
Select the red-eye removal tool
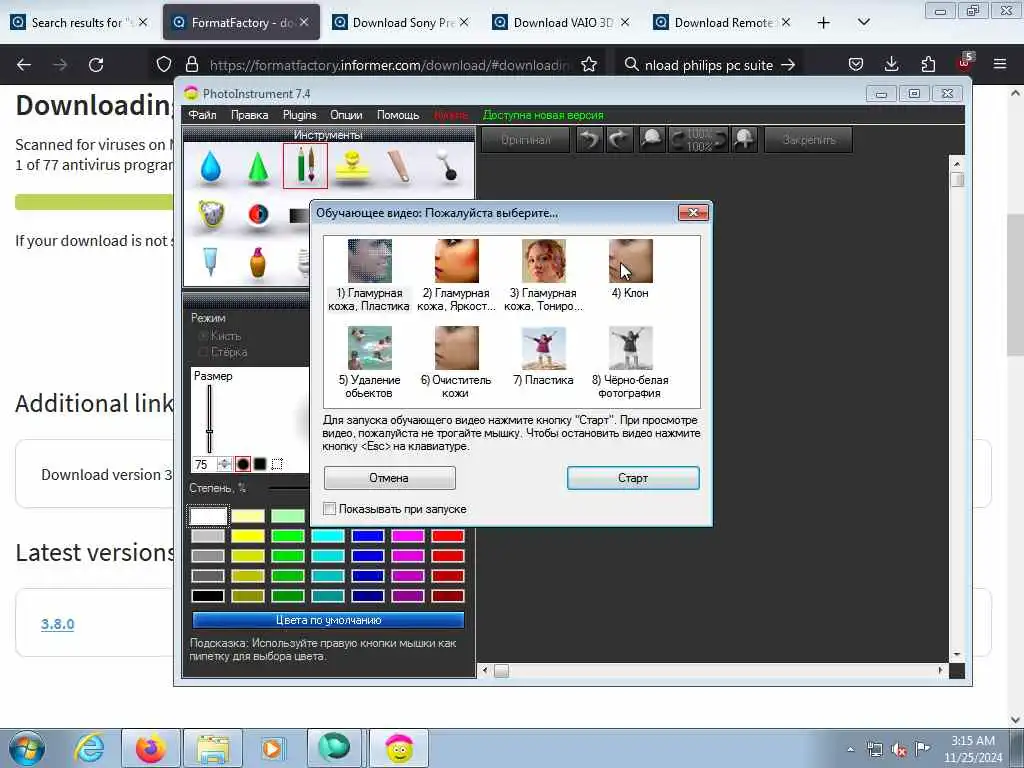259,214
